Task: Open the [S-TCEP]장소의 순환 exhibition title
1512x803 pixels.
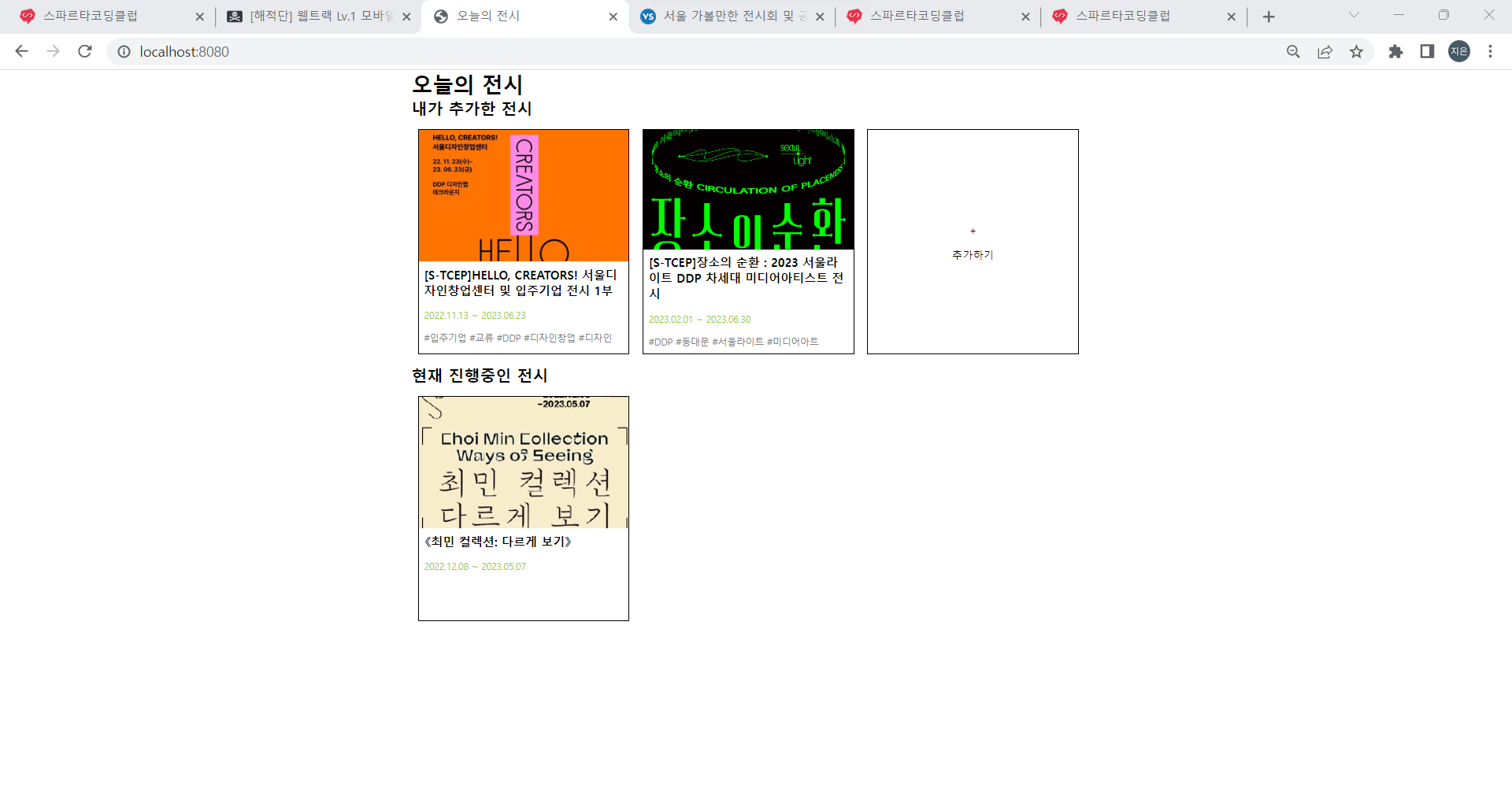Action: tap(746, 278)
